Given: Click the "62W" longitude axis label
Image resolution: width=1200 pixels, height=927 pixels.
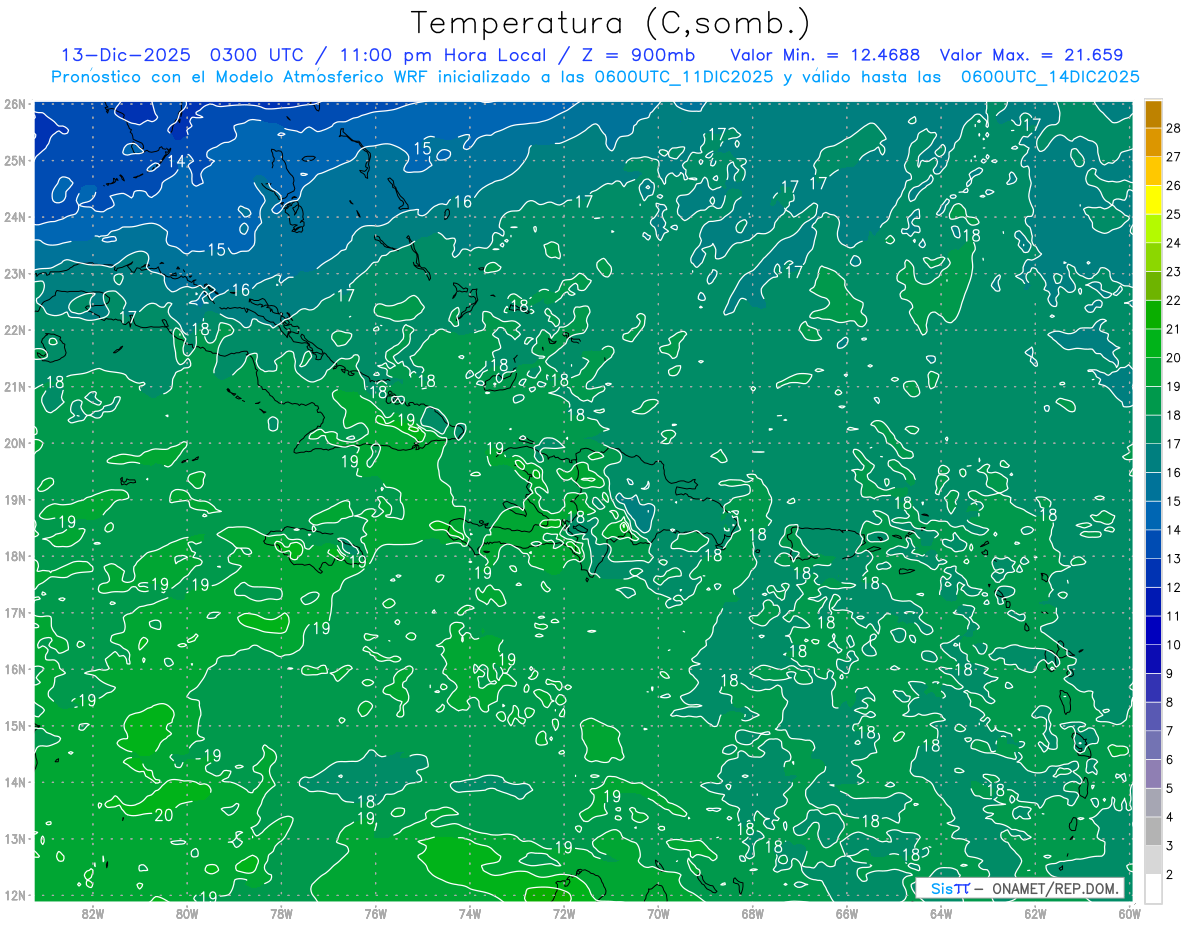Looking at the screenshot, I should click(x=1035, y=913).
